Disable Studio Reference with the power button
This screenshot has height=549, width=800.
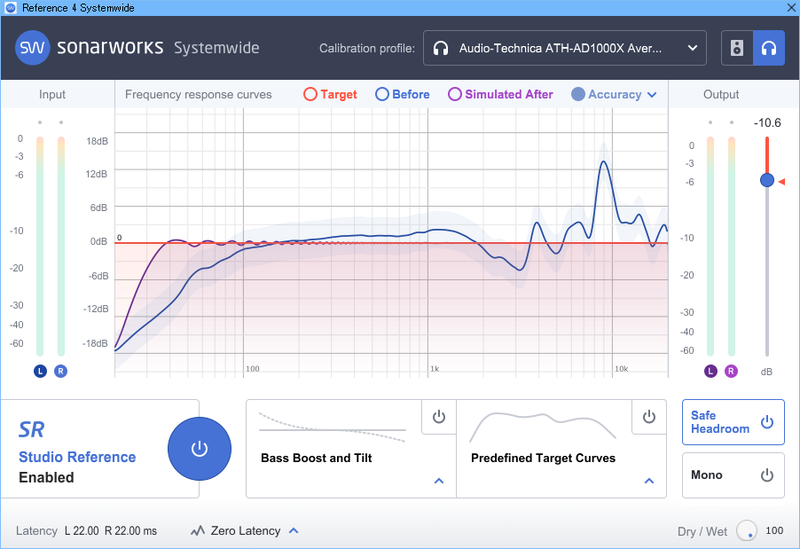point(199,449)
